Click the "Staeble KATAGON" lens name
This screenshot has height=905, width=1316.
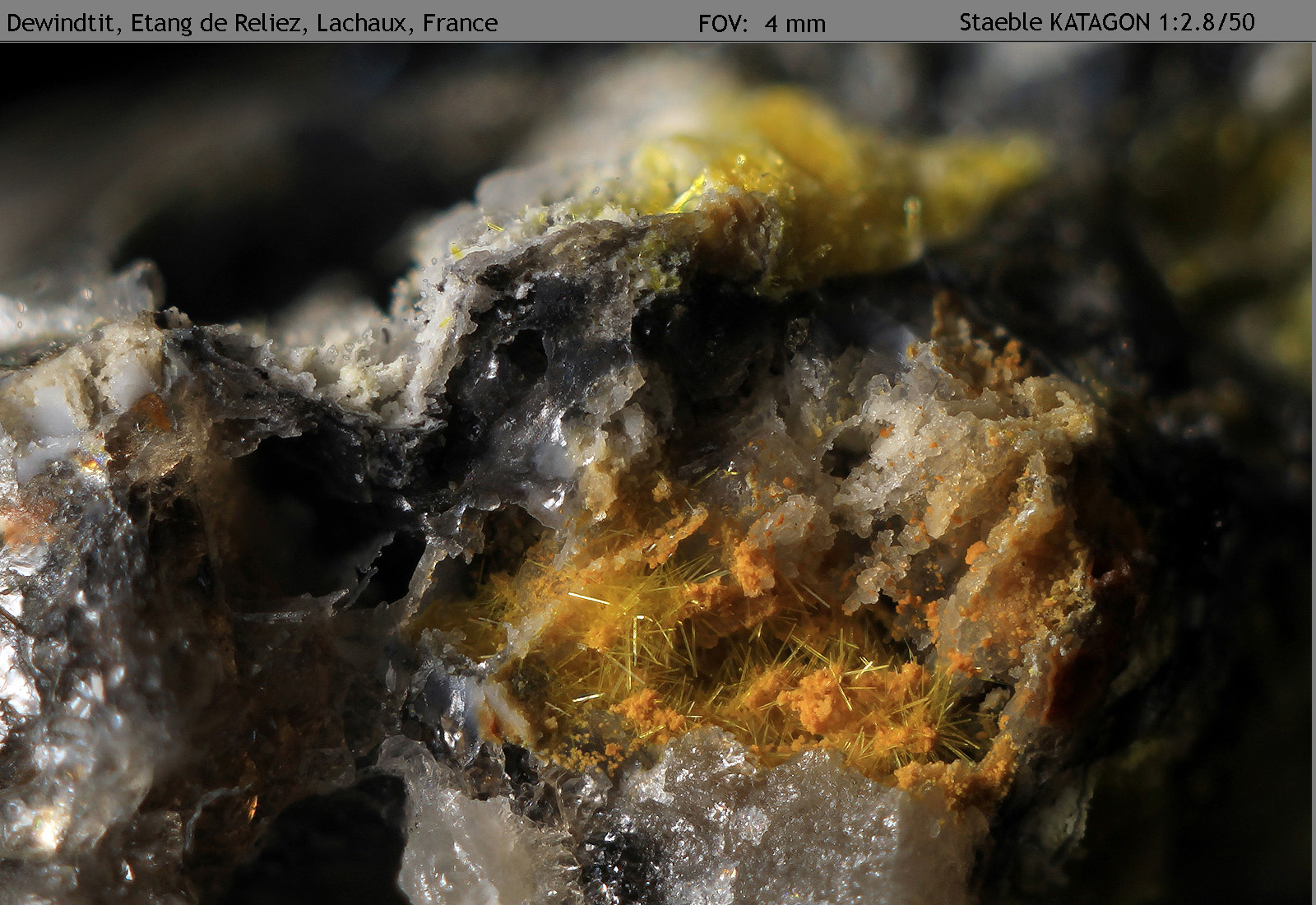click(1055, 22)
